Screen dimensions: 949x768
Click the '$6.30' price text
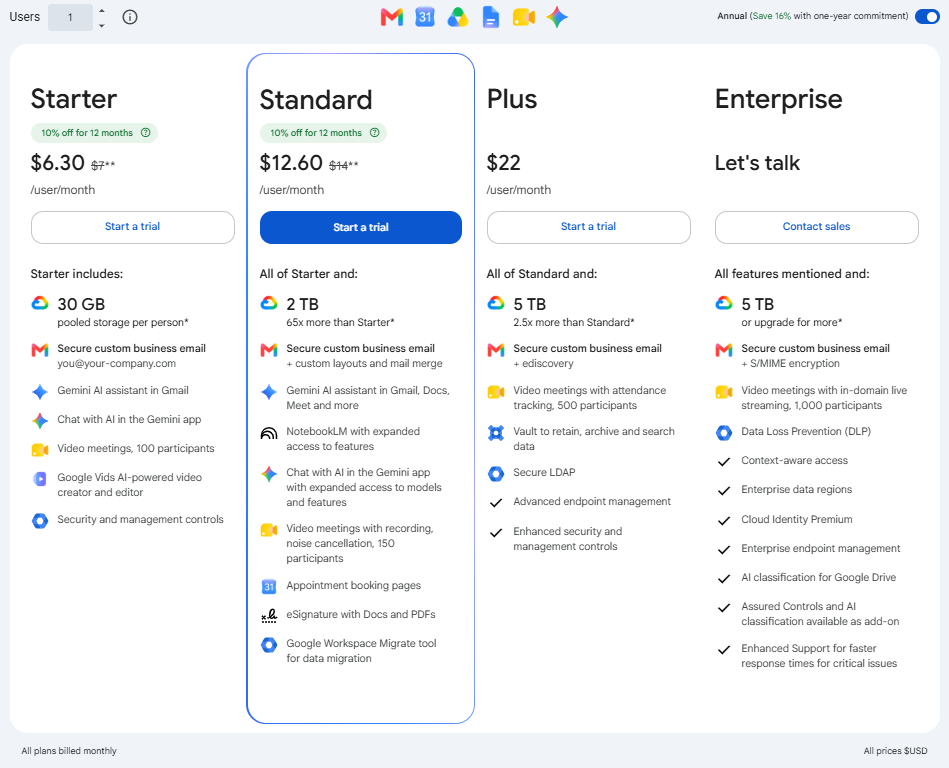click(x=57, y=163)
